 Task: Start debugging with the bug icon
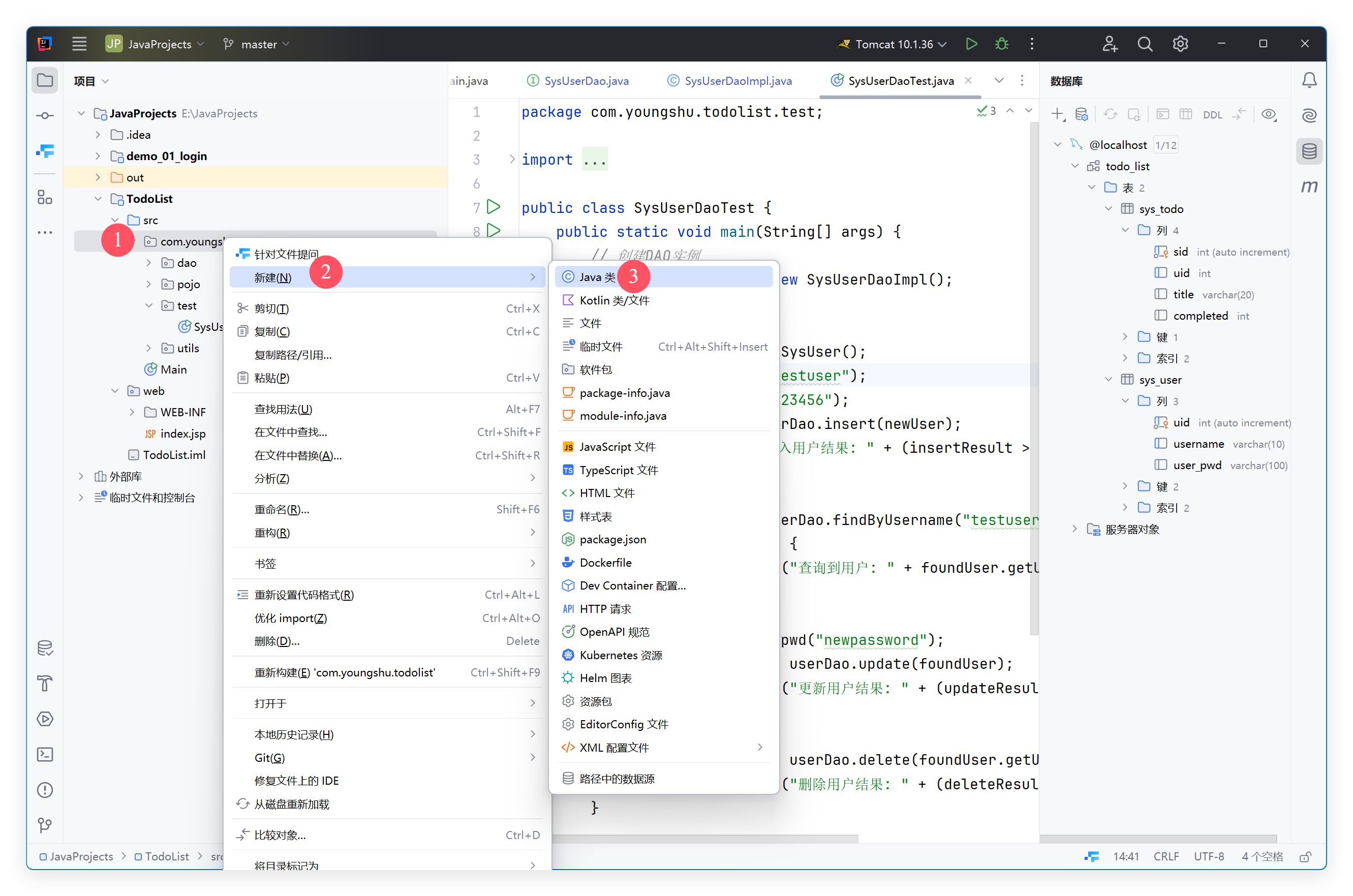click(1001, 44)
